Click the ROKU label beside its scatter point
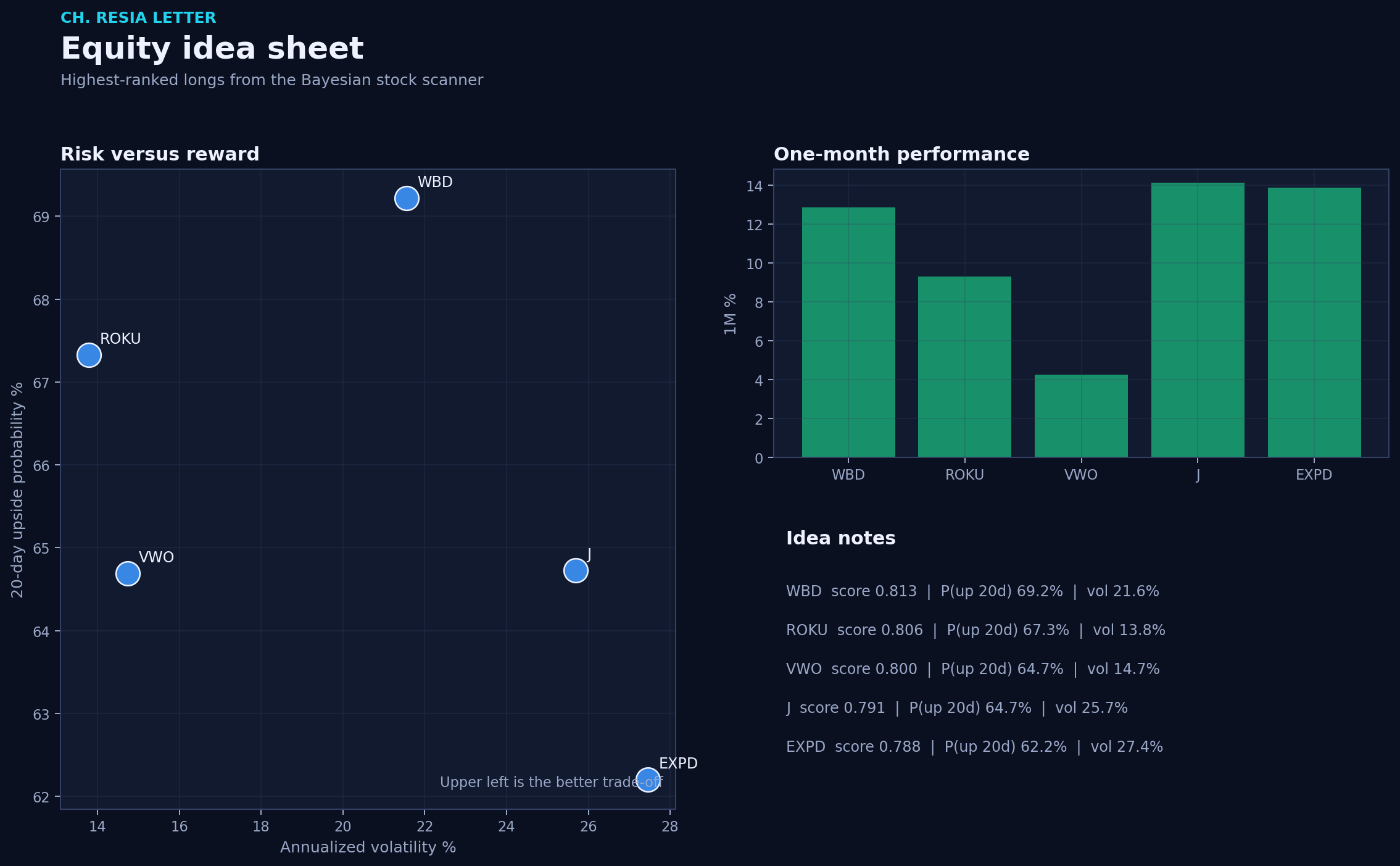Viewport: 1400px width, 866px height. pos(120,339)
